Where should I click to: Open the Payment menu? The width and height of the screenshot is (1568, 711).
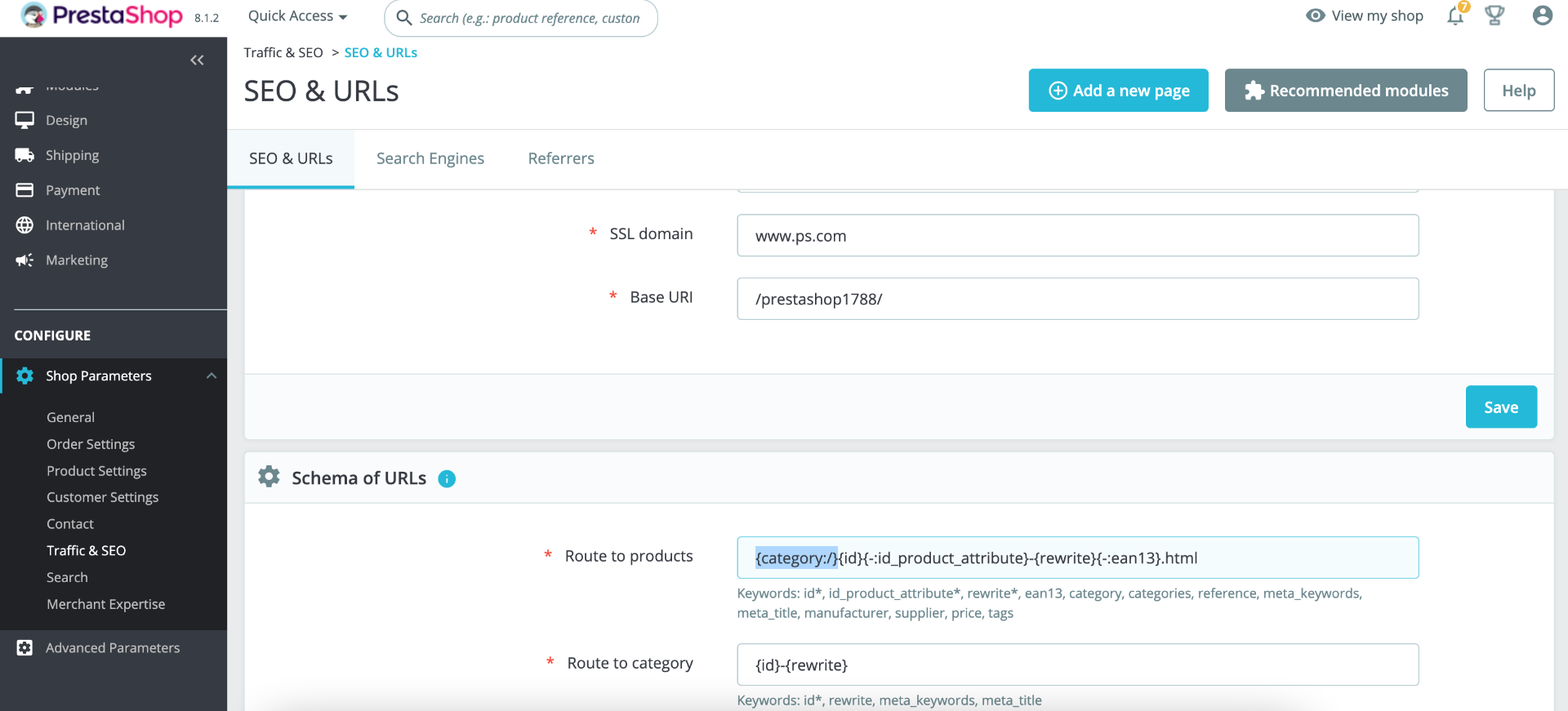point(73,190)
